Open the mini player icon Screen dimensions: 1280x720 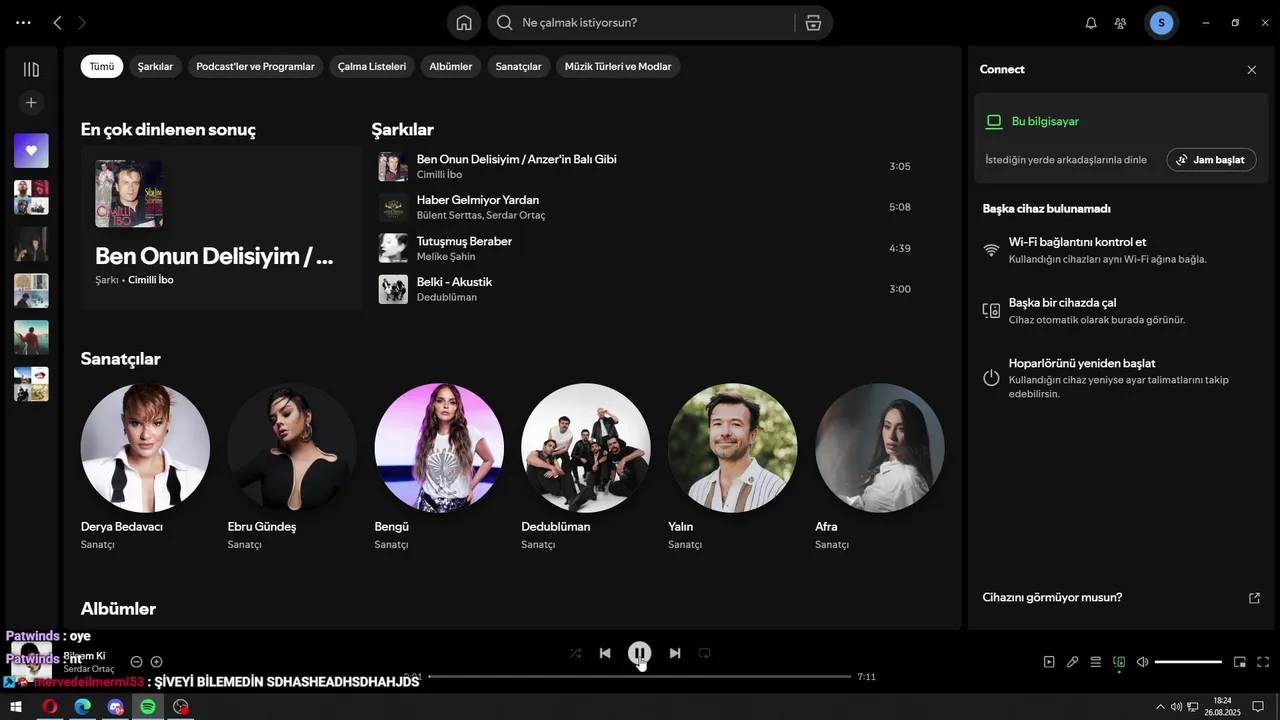[1240, 662]
